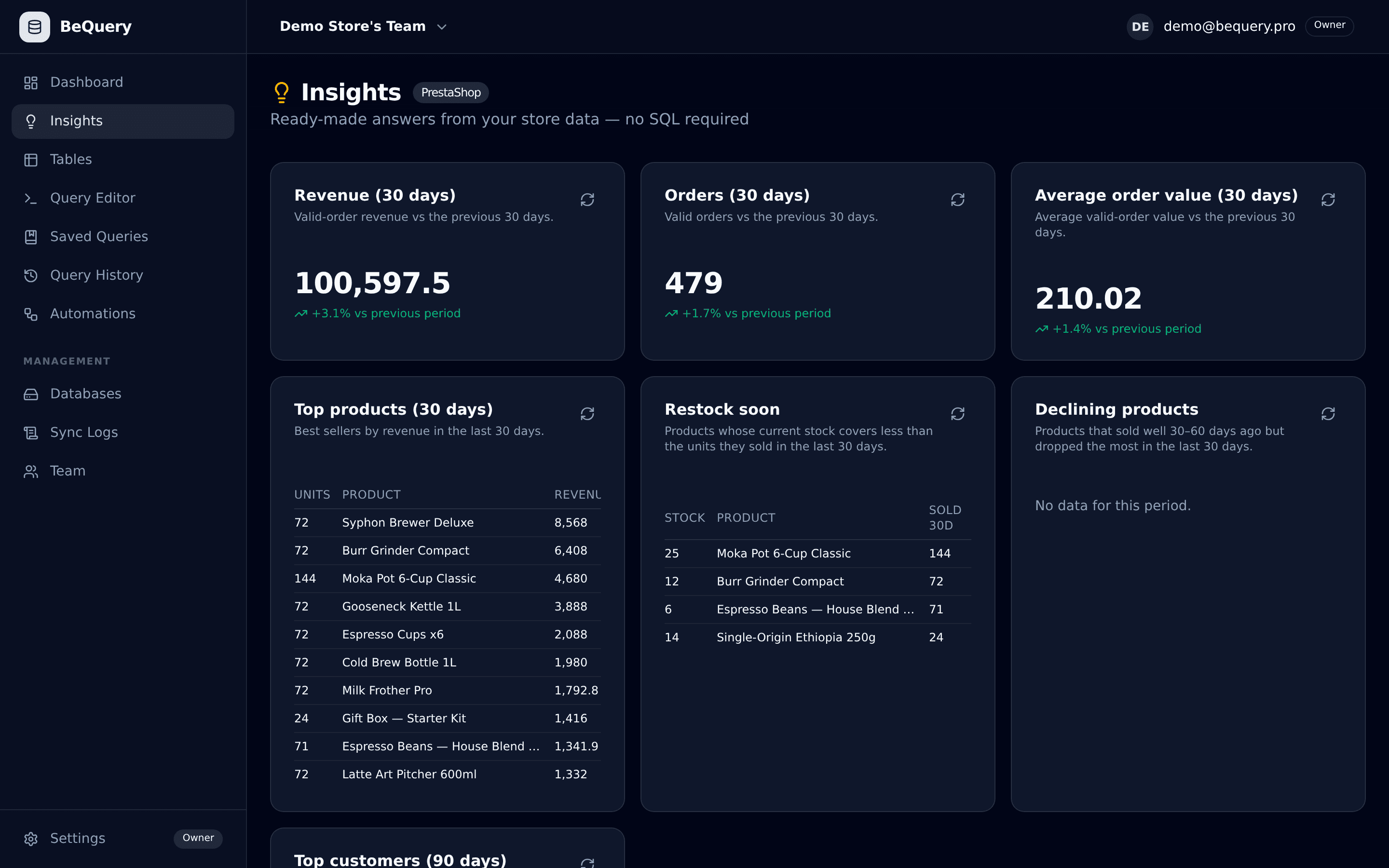This screenshot has height=868, width=1389.
Task: Click the Databases drive icon
Action: pos(31,394)
